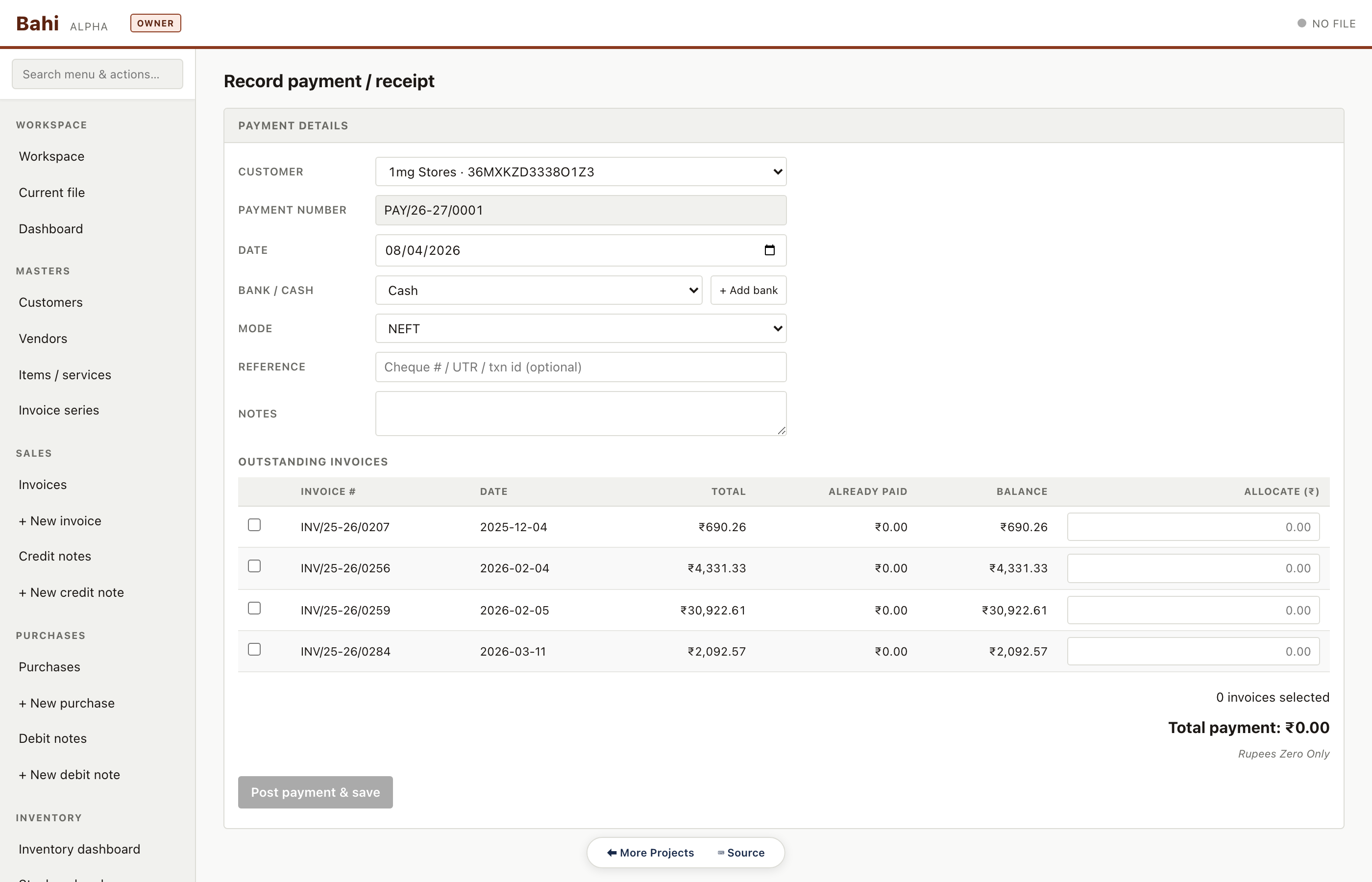Click the More Projects back arrow link
1372x882 pixels.
pos(650,852)
